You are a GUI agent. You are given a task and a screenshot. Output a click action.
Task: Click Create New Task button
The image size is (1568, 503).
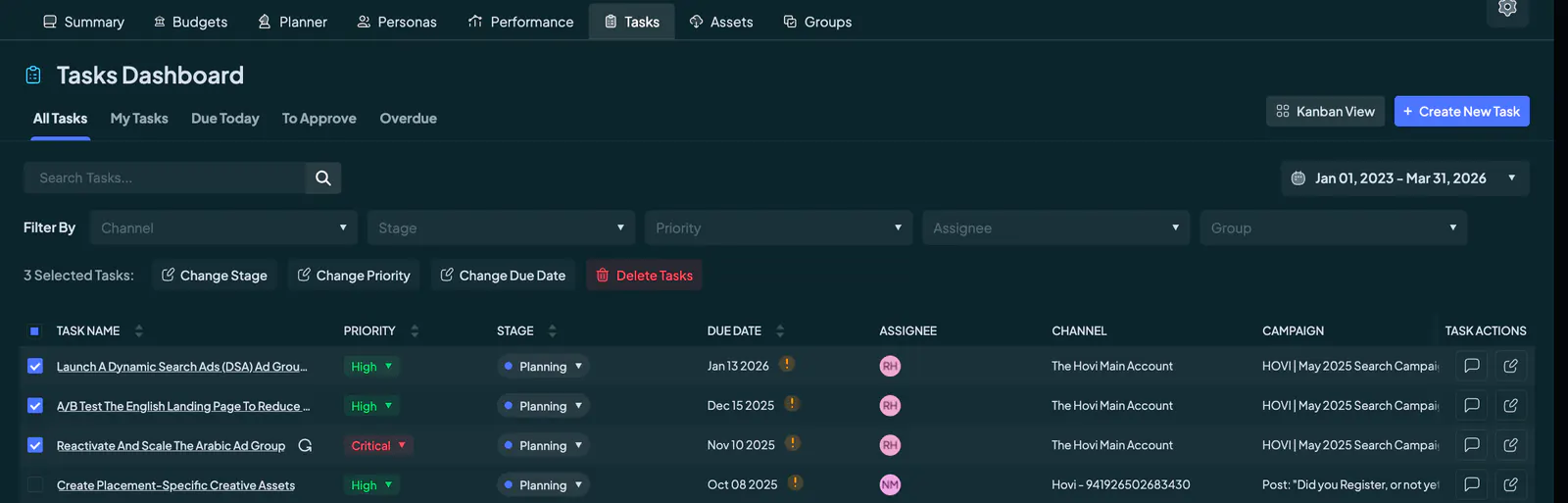(x=1461, y=111)
